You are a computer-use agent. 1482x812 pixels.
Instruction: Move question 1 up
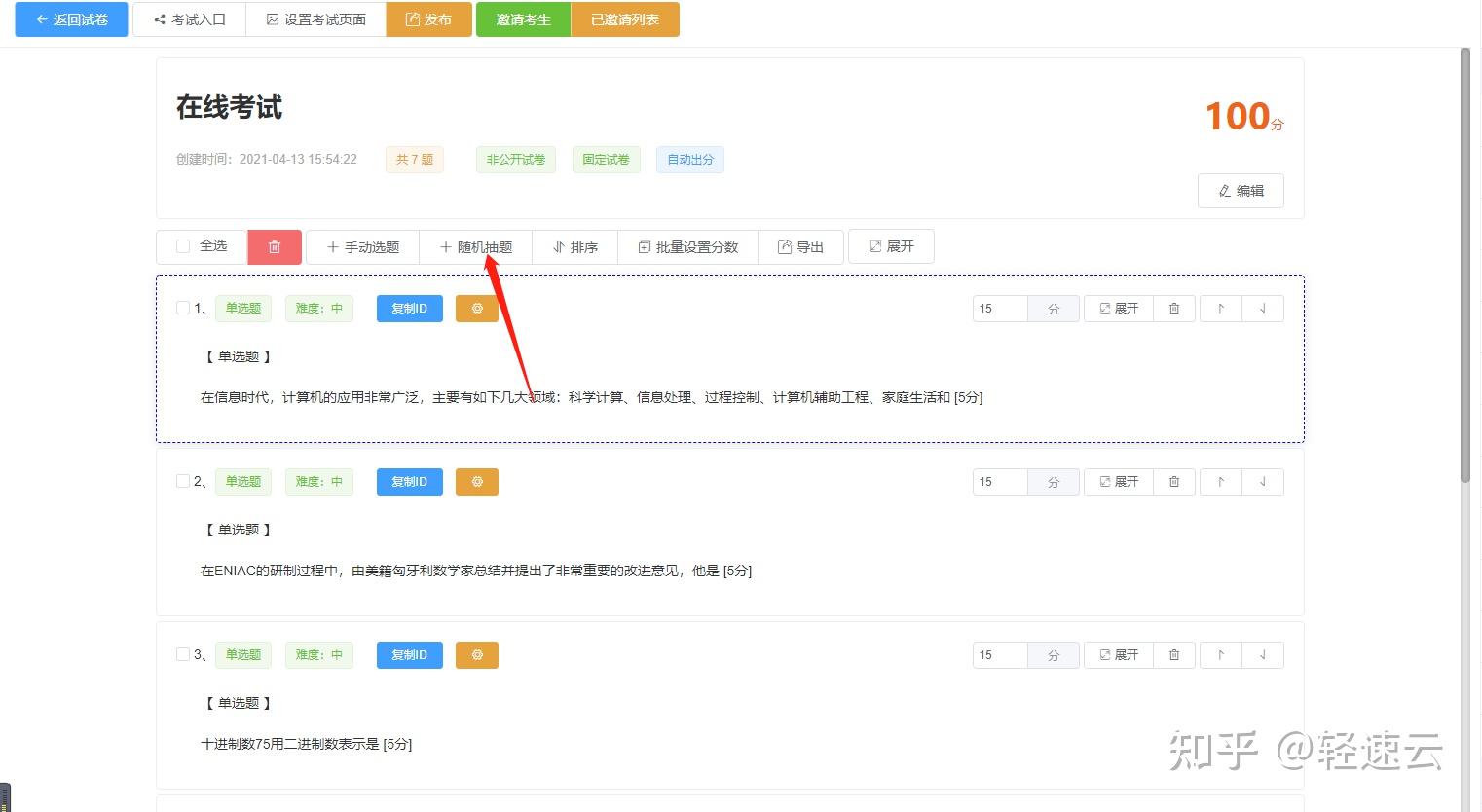point(1221,309)
